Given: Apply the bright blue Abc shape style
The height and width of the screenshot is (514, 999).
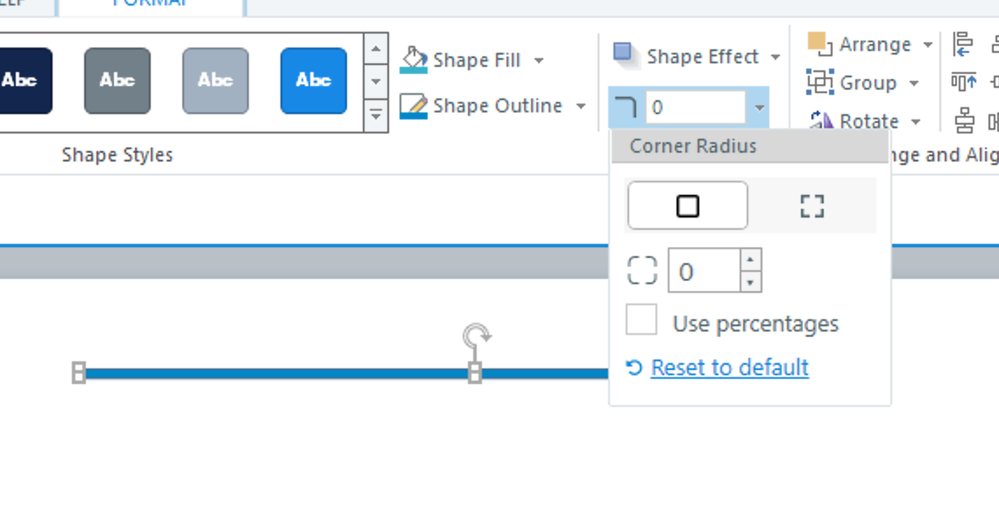Looking at the screenshot, I should pyautogui.click(x=313, y=80).
